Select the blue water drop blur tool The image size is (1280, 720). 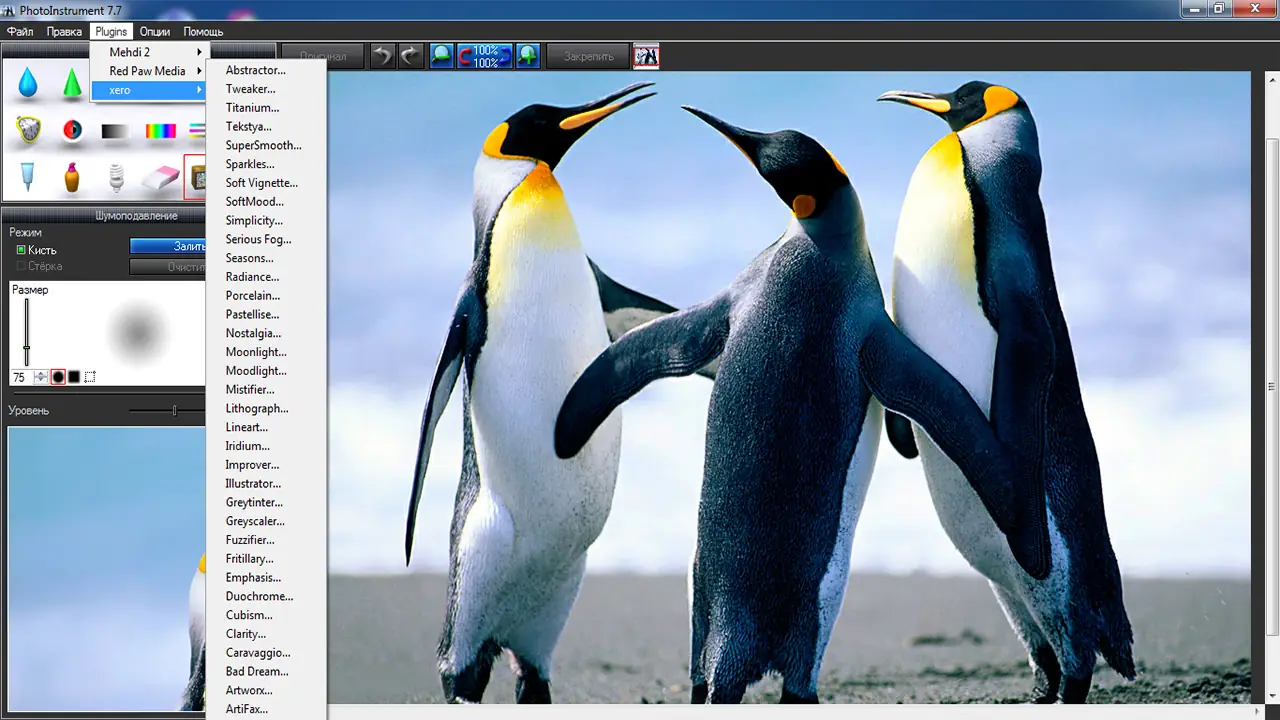[28, 83]
